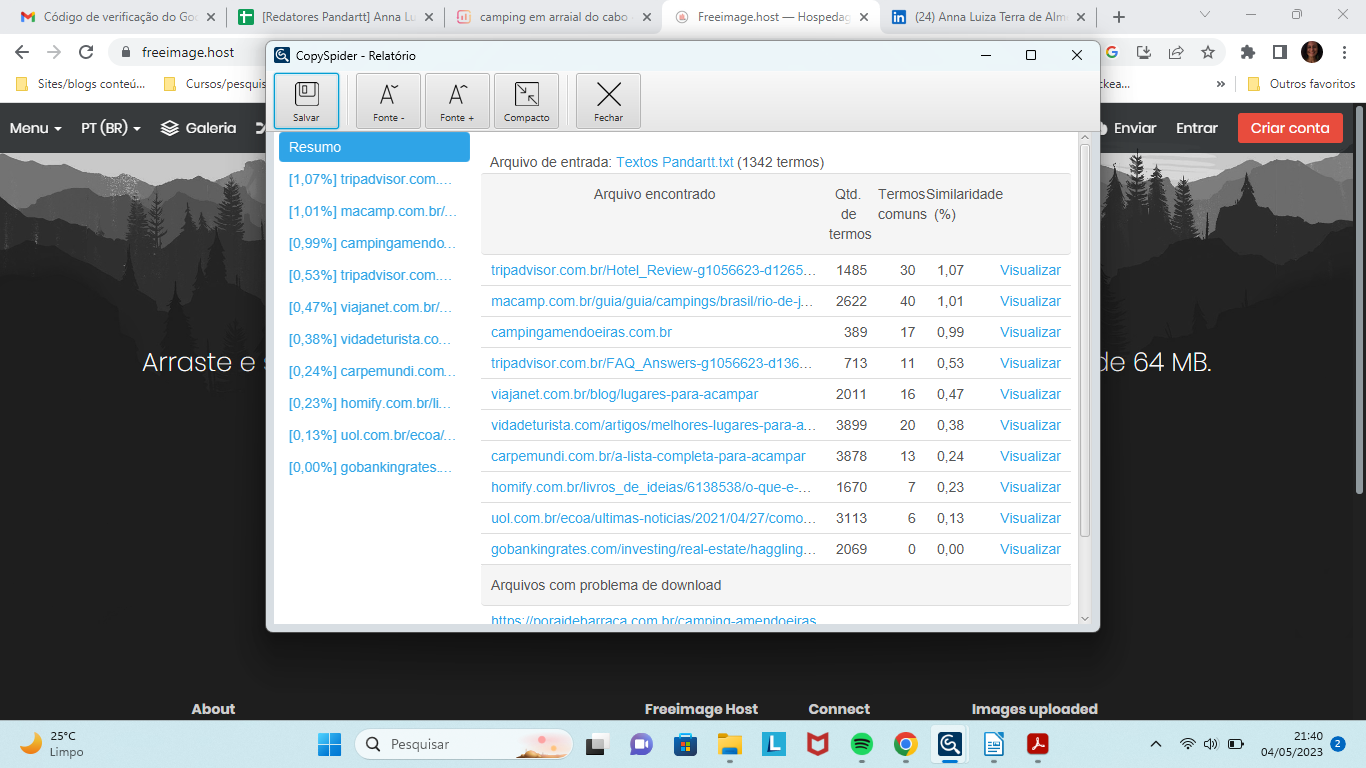
Task: Go back in Chrome history
Action: coord(22,52)
